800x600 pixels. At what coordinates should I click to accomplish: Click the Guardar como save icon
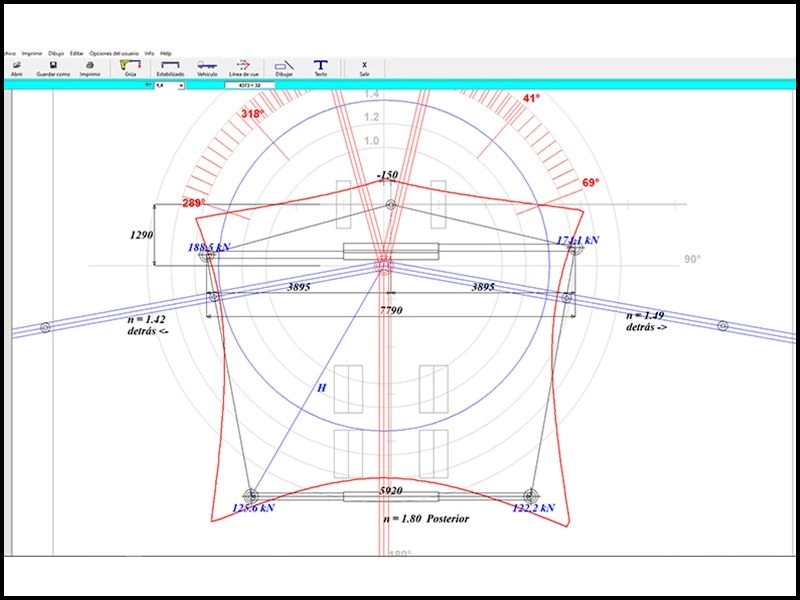pos(53,67)
